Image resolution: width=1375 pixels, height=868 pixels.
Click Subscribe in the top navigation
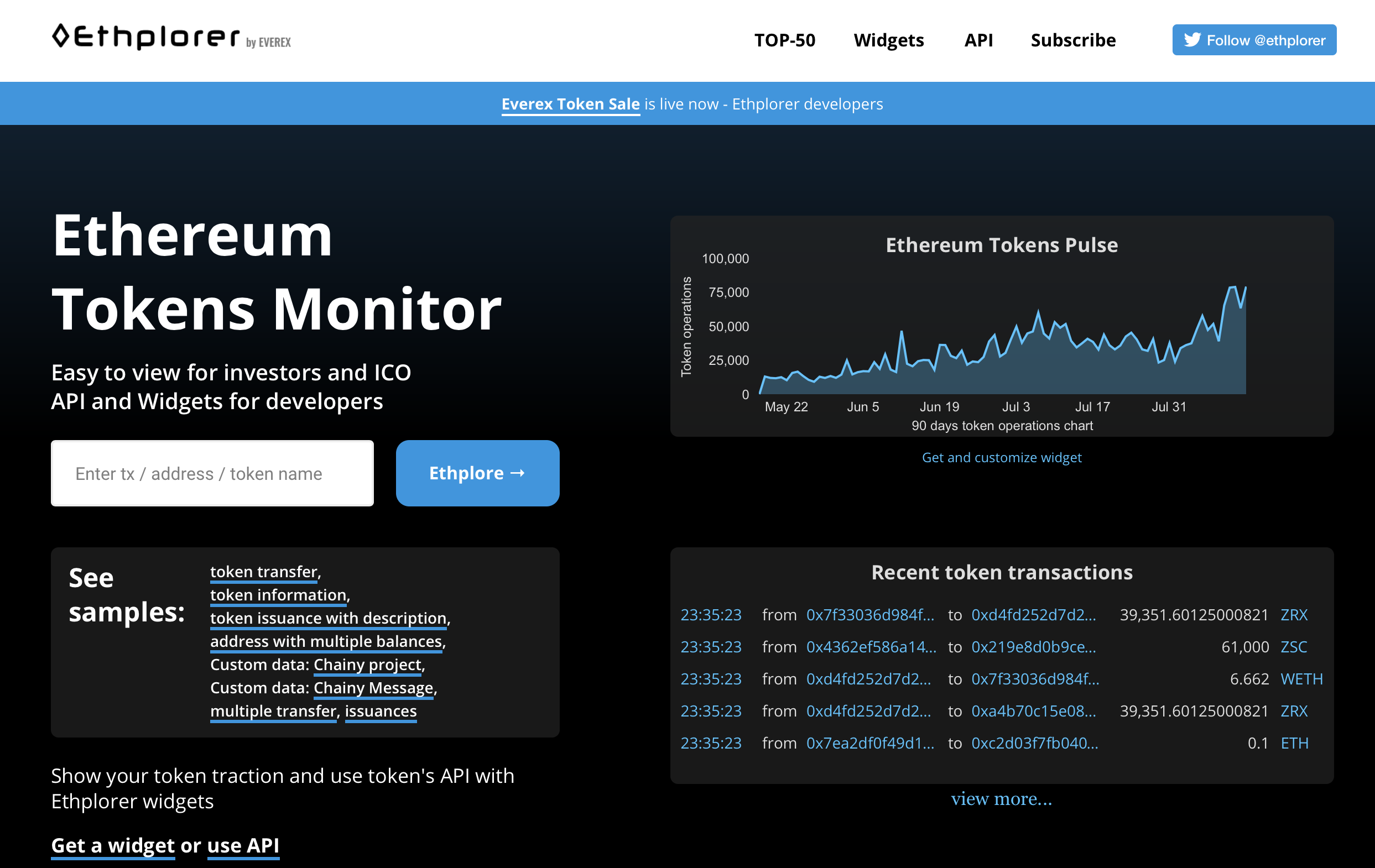(x=1072, y=40)
